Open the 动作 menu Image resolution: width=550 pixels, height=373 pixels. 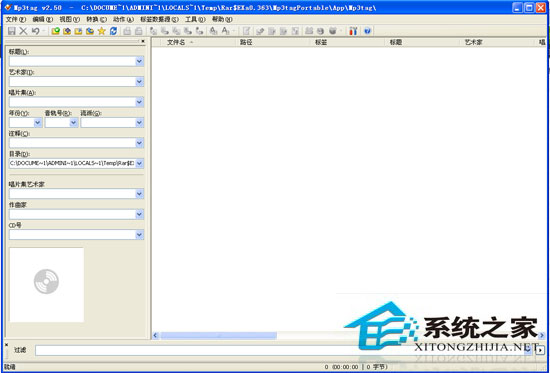123,19
